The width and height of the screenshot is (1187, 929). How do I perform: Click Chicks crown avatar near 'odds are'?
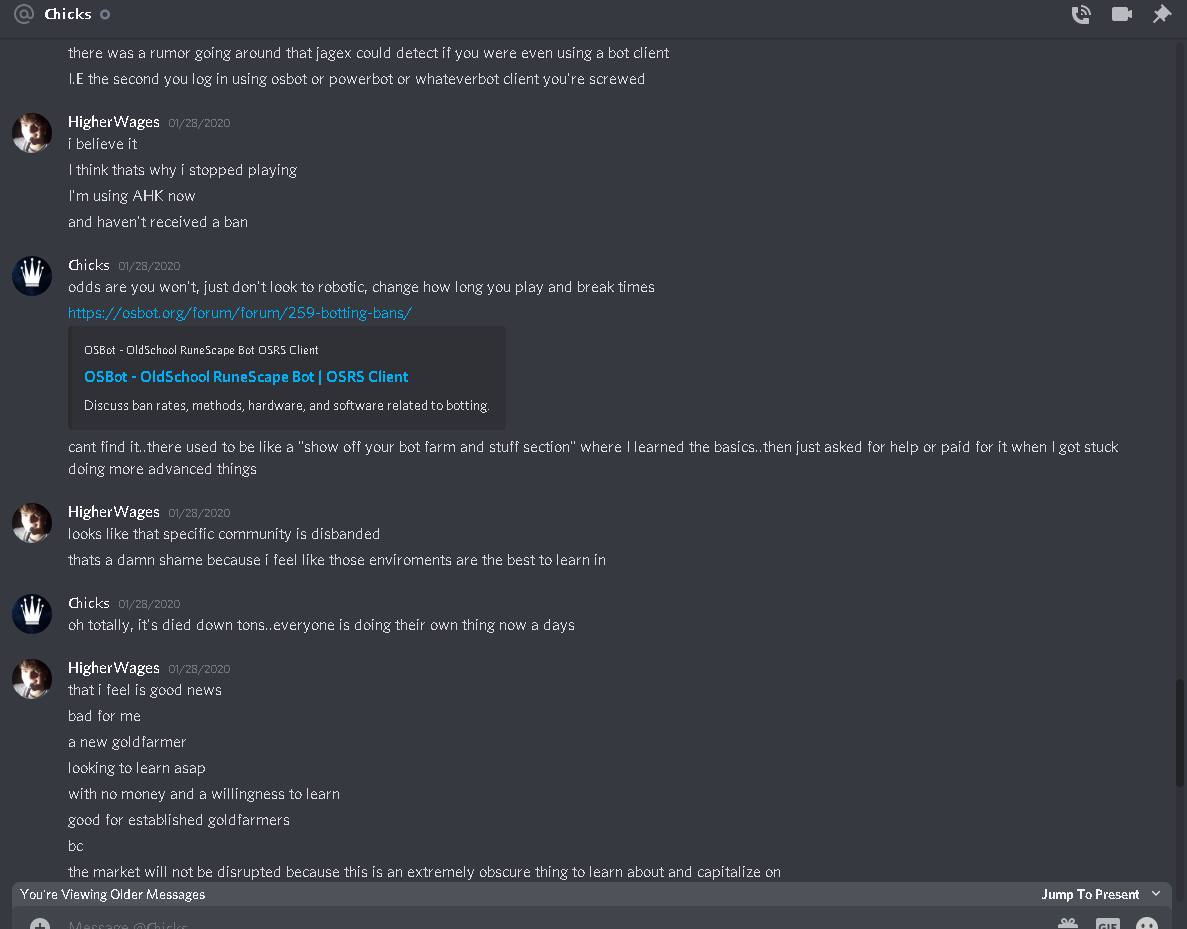32,276
